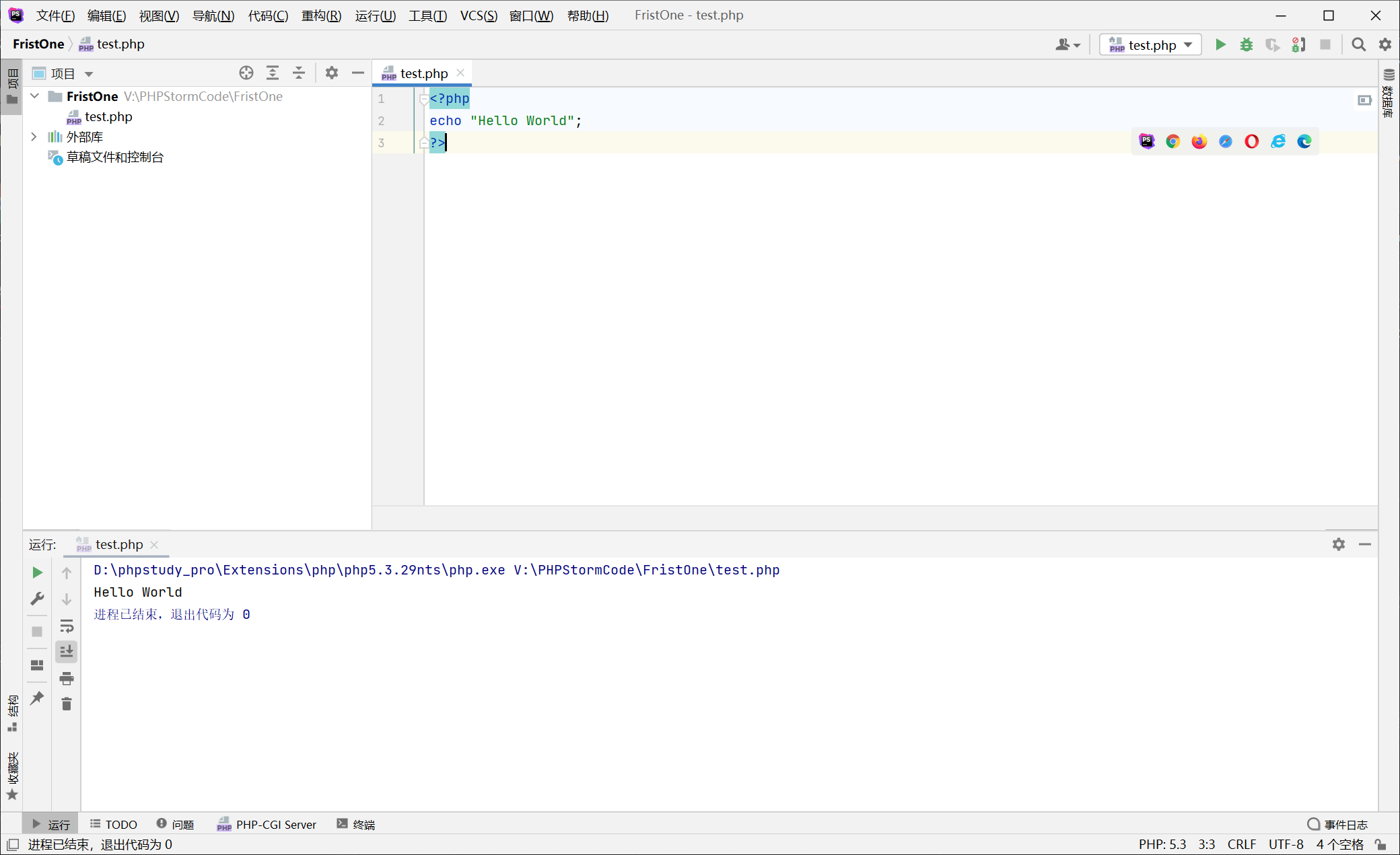This screenshot has height=855, width=1400.
Task: Restore layout icon in run panel
Action: [37, 665]
